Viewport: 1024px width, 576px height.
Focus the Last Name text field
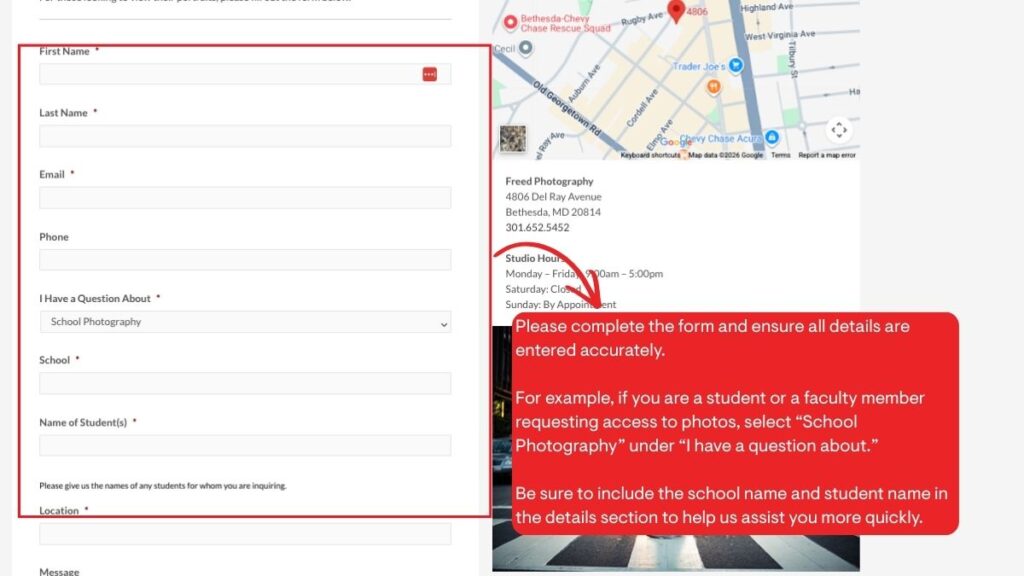[245, 136]
